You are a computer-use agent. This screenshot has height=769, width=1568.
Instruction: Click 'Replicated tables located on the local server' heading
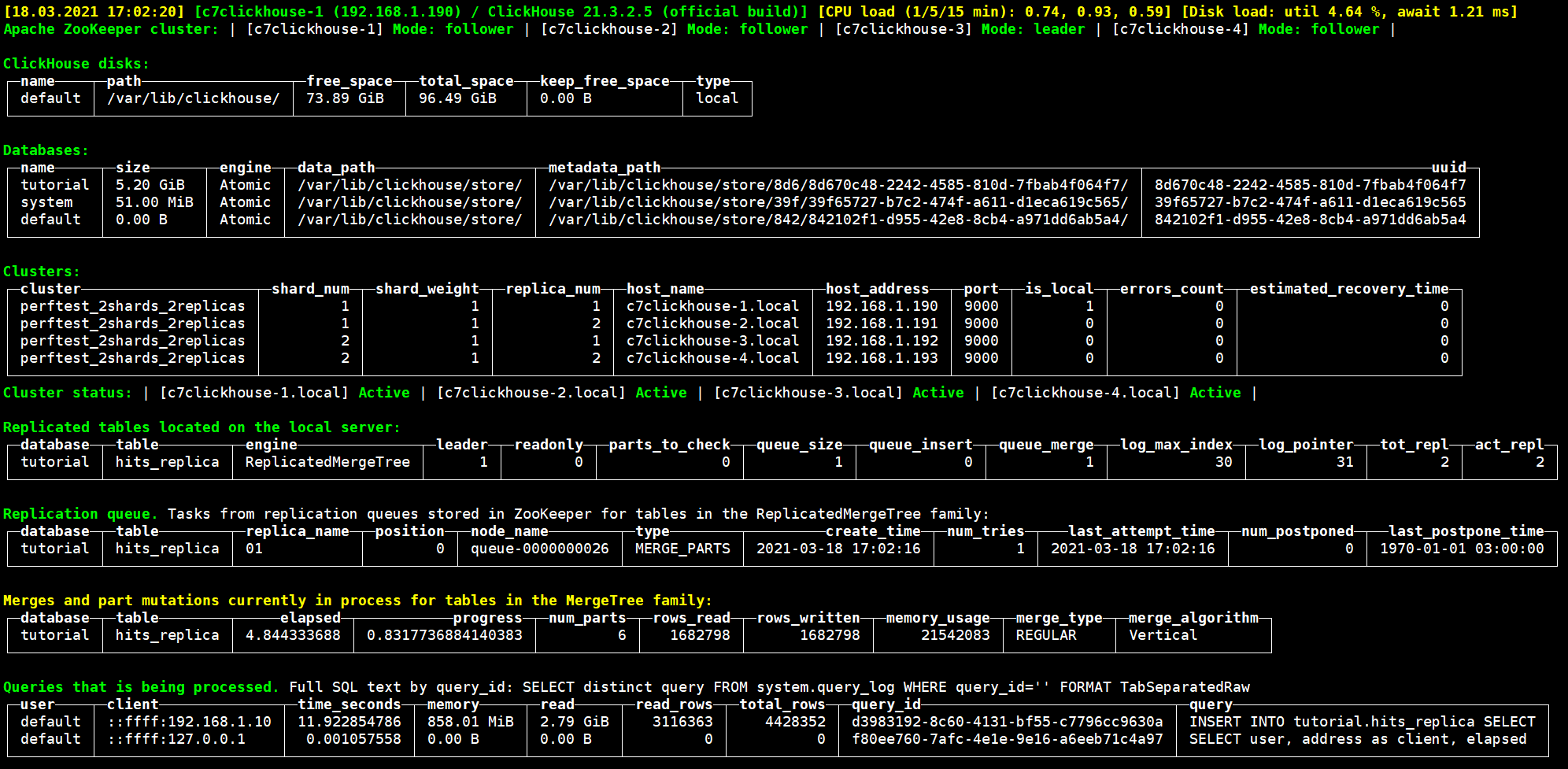tap(202, 427)
